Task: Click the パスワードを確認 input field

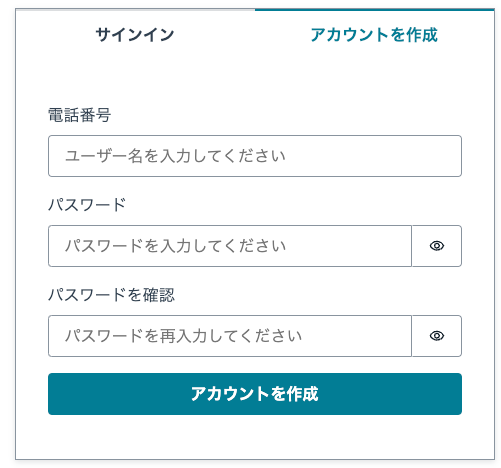Action: click(230, 336)
